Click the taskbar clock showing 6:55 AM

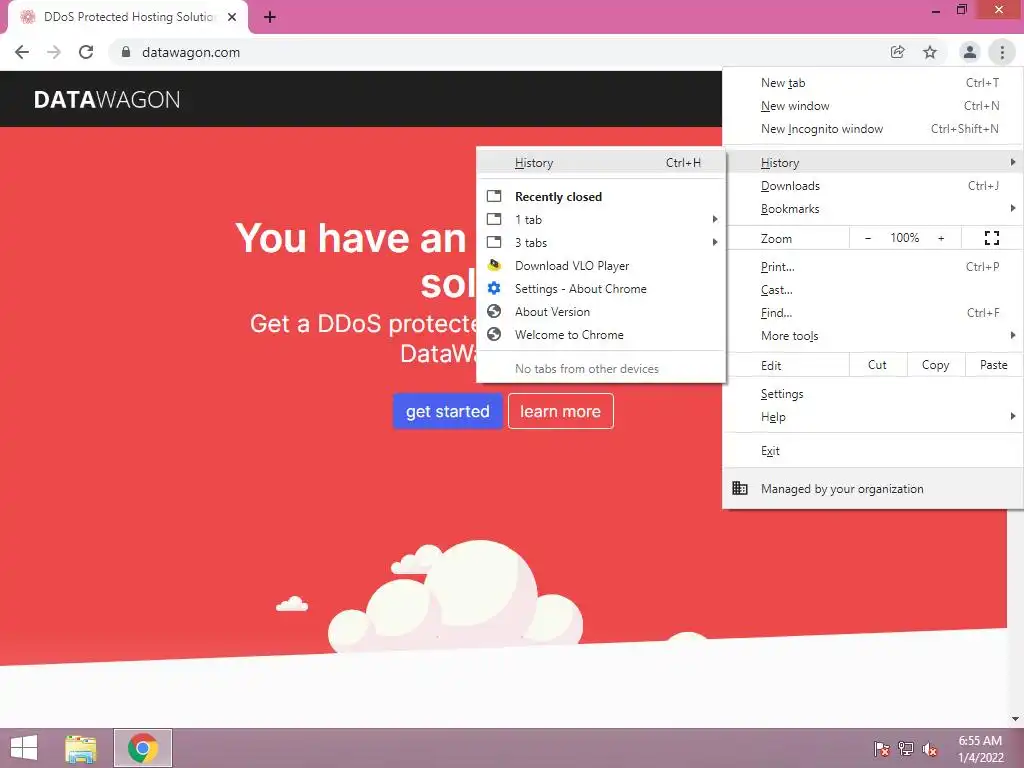tap(980, 748)
